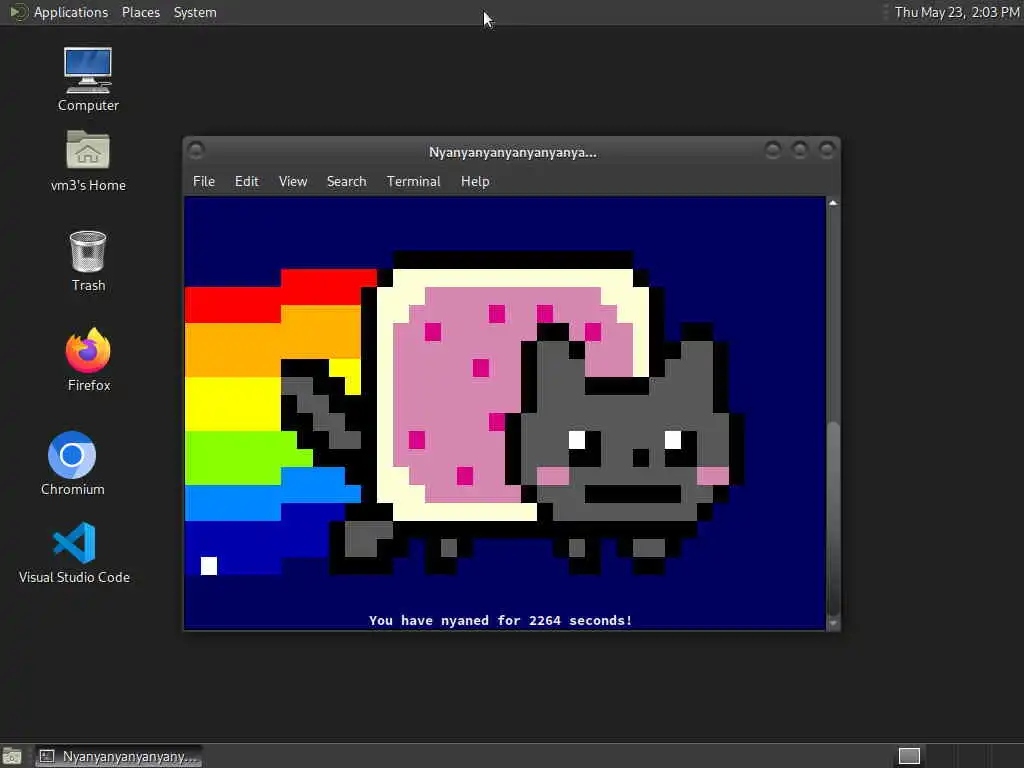Screen dimensions: 1024x768
Task: Launch Firefox from the desktop
Action: (x=89, y=360)
